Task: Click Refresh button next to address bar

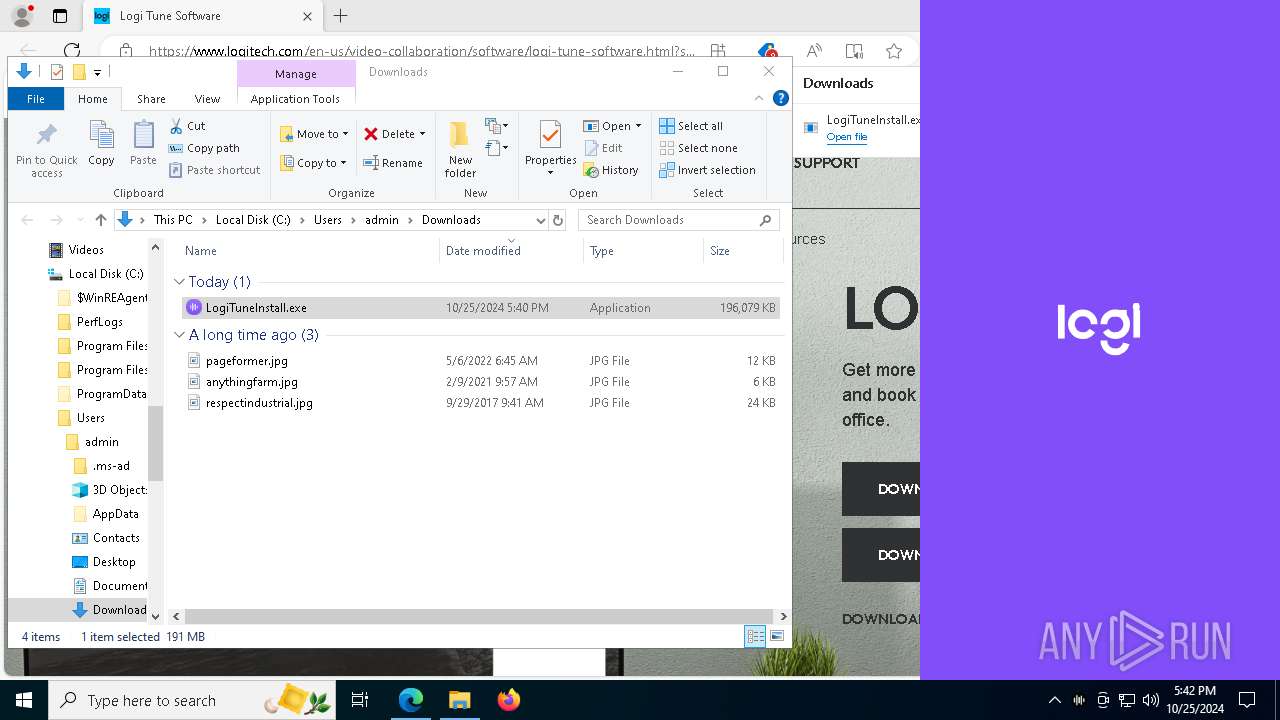Action: tap(558, 220)
